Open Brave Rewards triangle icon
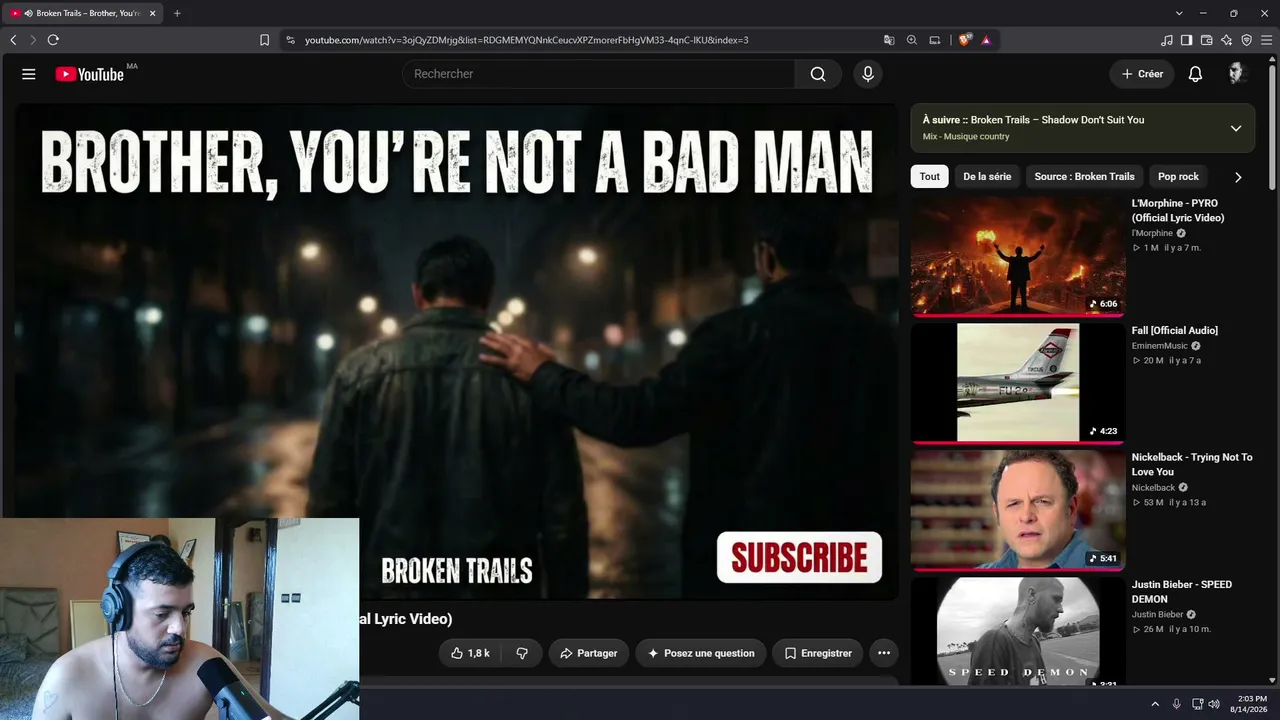This screenshot has height=720, width=1280. tap(986, 40)
